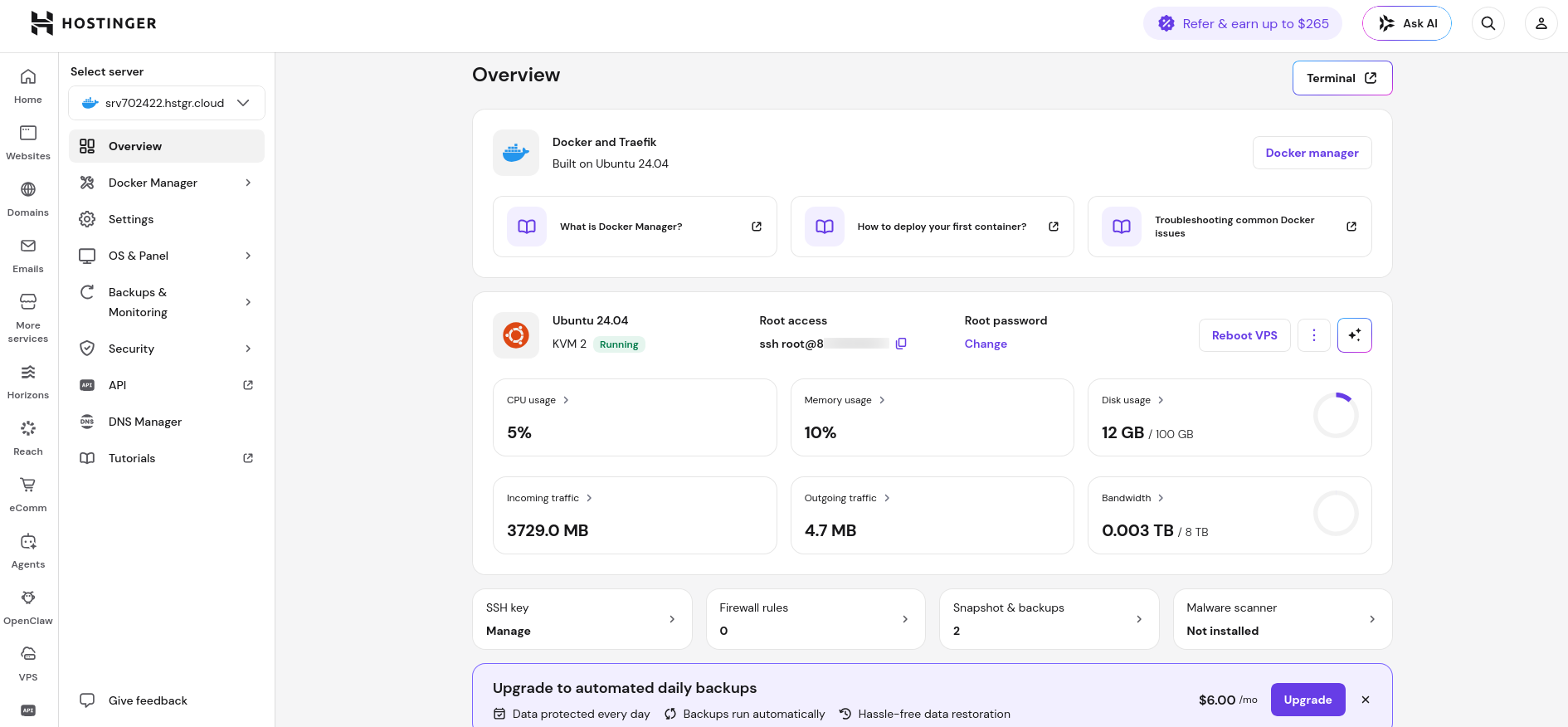Image resolution: width=1568 pixels, height=727 pixels.
Task: Click the 3729.0 MB incoming traffic value
Action: 548,530
